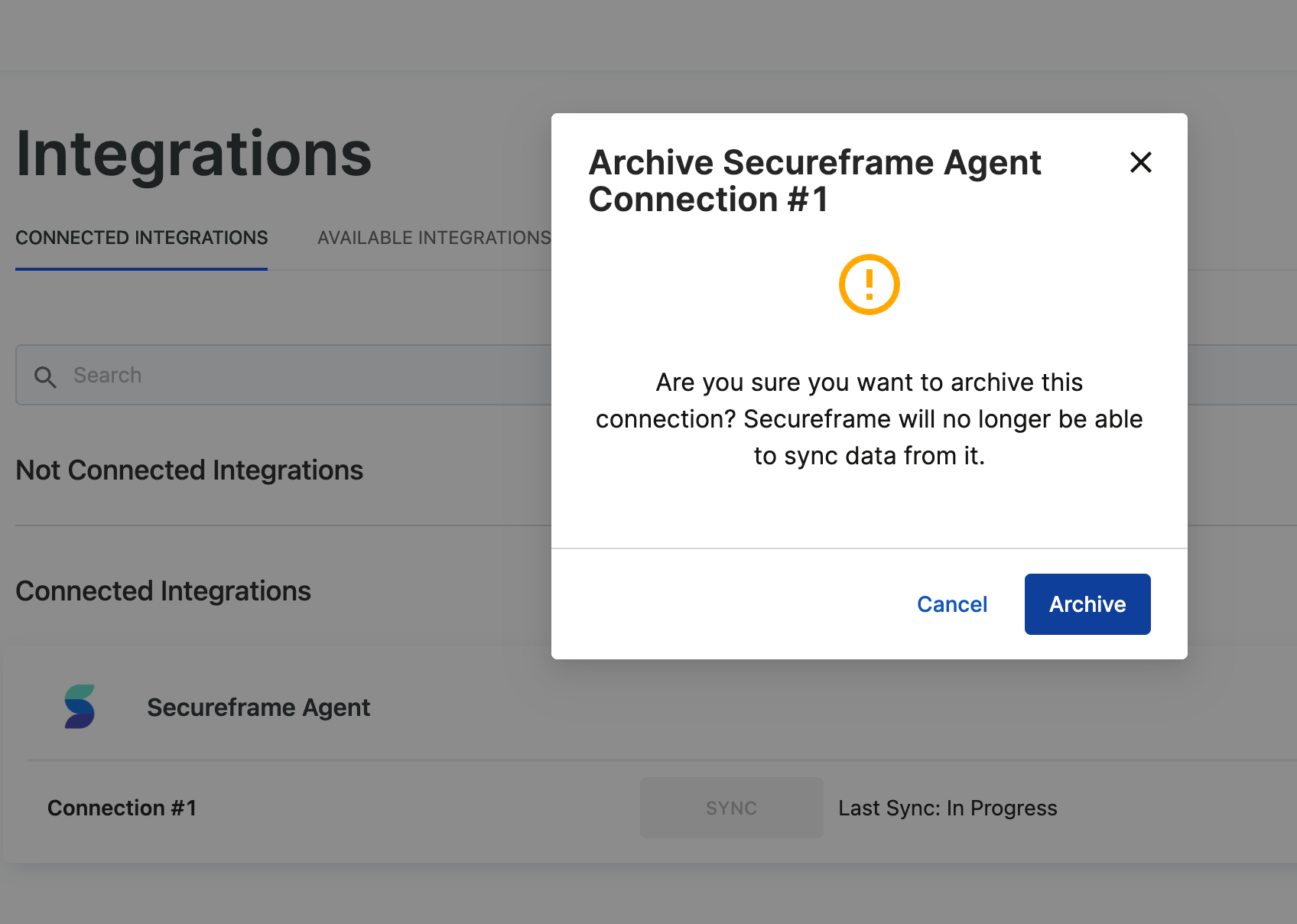1297x924 pixels.
Task: Click the orange warning exclamation icon
Action: click(x=870, y=285)
